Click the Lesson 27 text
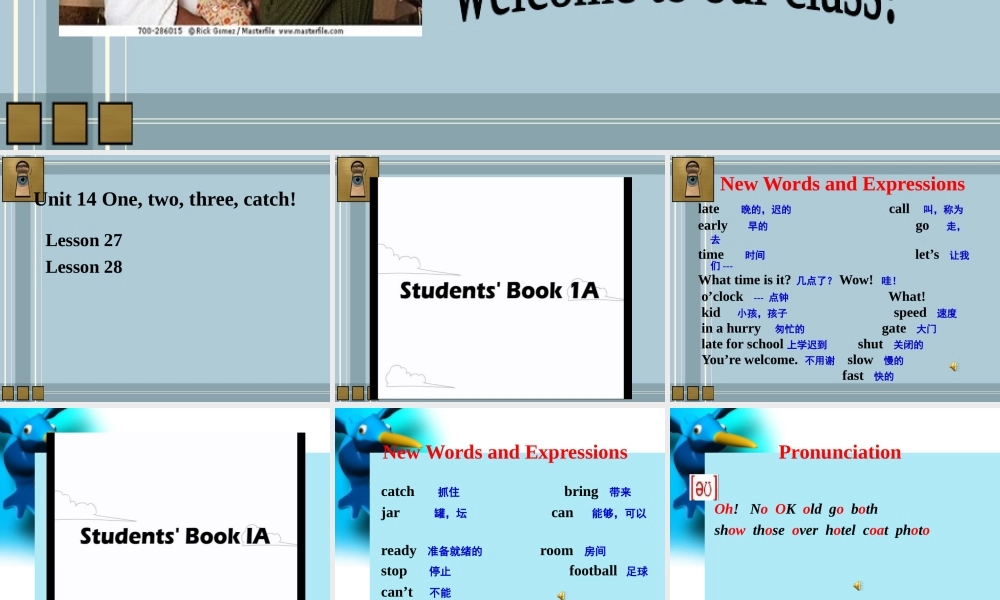The image size is (1000, 600). [84, 240]
